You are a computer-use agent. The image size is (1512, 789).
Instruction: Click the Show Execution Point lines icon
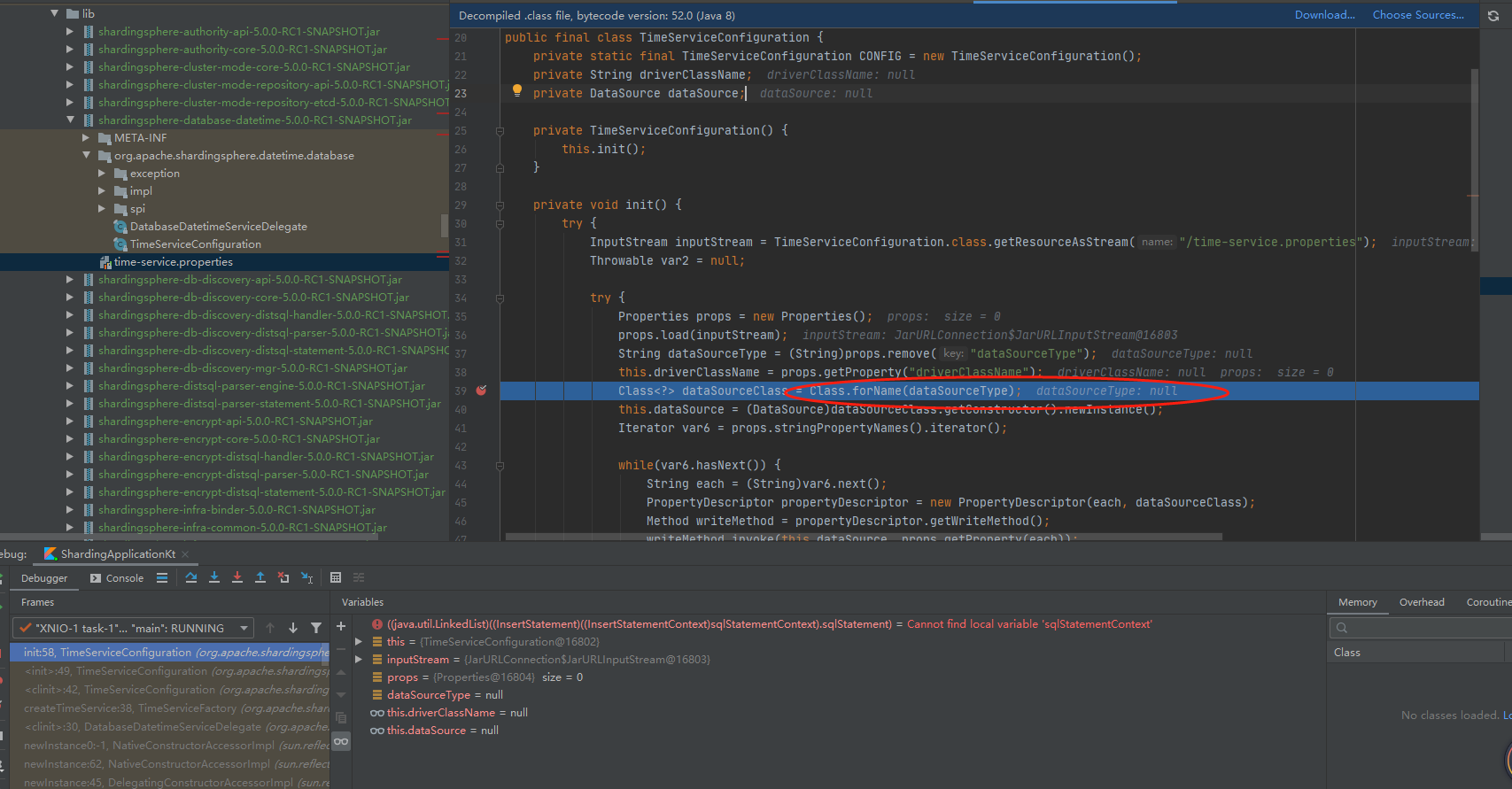(x=162, y=577)
